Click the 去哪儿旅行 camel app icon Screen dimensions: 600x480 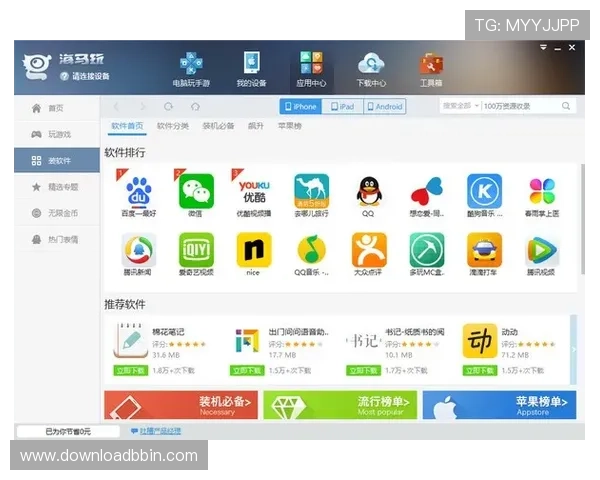tap(311, 191)
